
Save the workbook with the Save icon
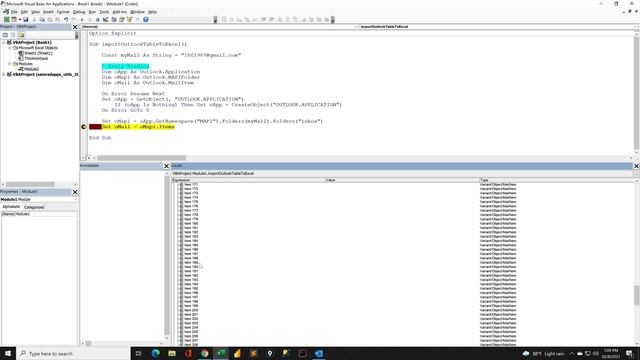(x=26, y=20)
